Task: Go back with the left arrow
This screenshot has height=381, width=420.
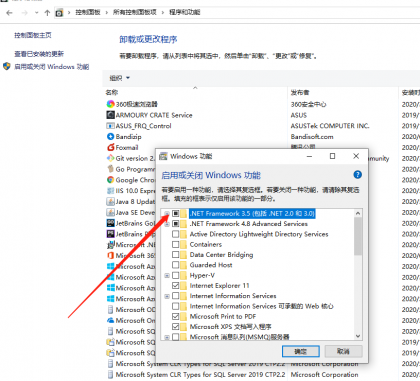Action: coord(9,13)
